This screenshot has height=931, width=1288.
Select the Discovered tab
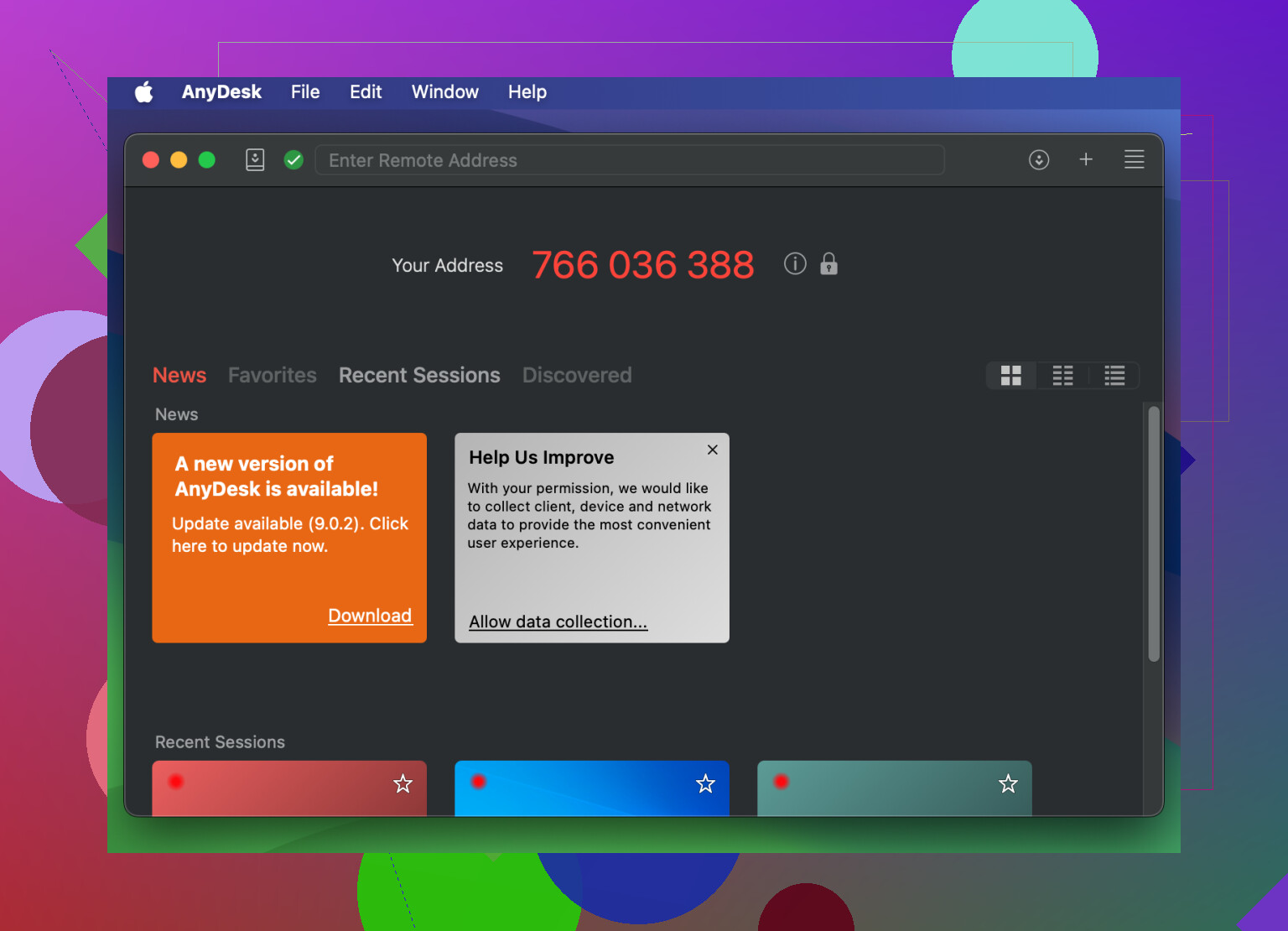coord(577,375)
